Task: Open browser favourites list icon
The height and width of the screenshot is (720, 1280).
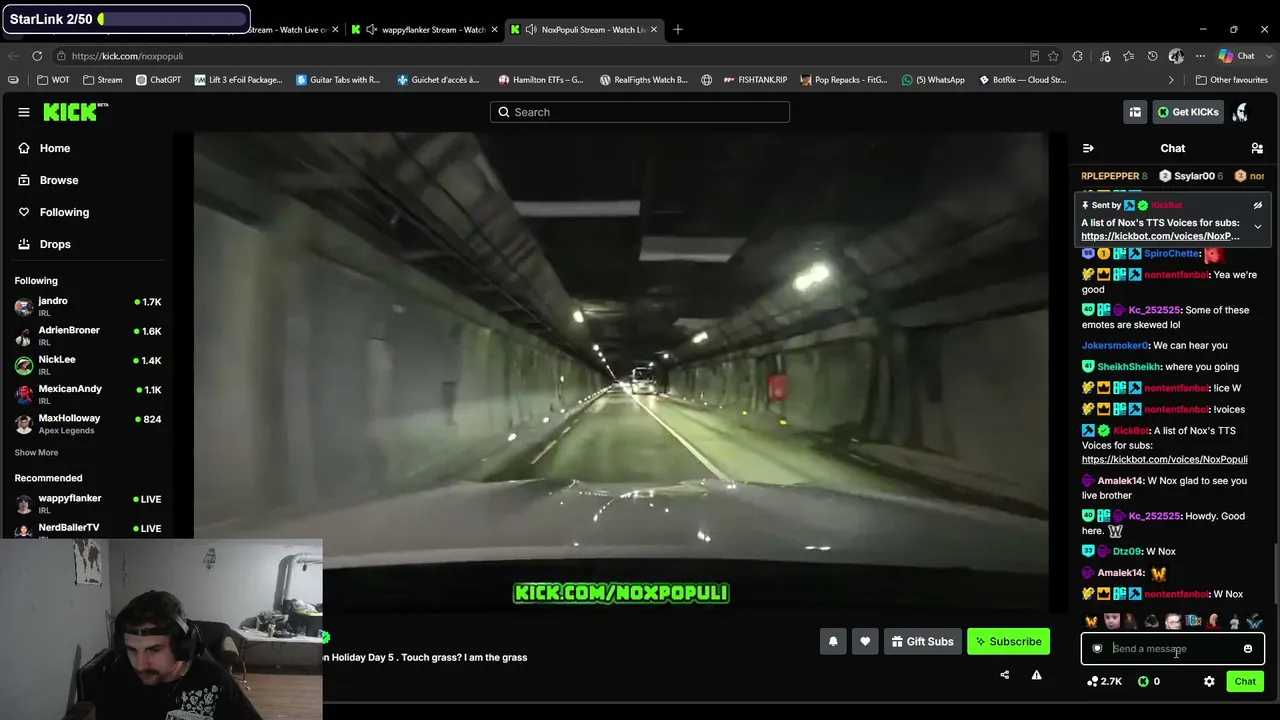Action: (1129, 56)
